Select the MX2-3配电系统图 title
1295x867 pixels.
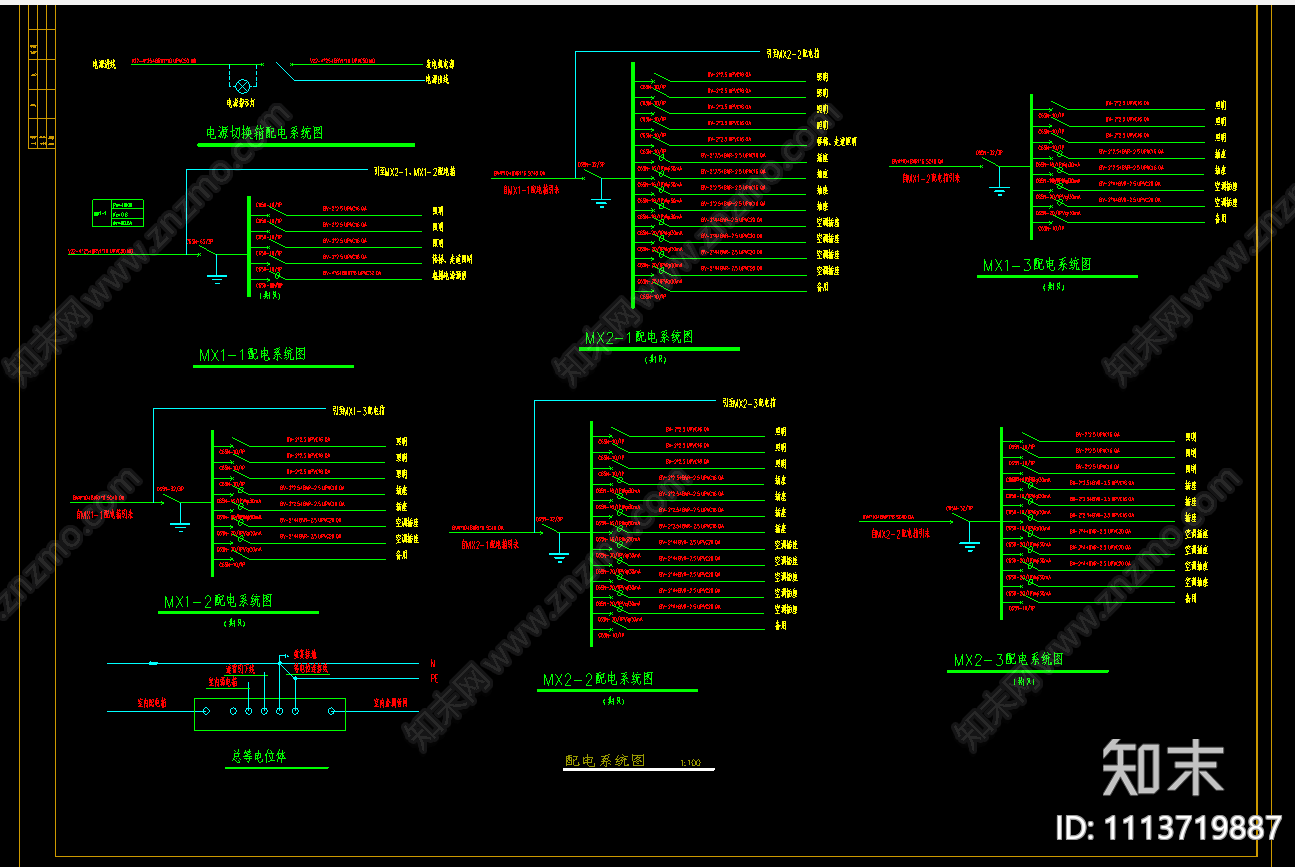tap(1008, 660)
